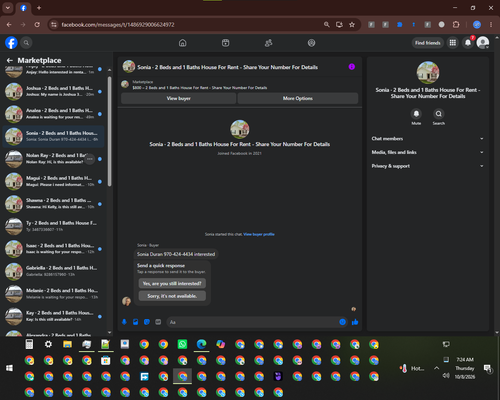
Task: Click the View buyer button
Action: click(179, 98)
